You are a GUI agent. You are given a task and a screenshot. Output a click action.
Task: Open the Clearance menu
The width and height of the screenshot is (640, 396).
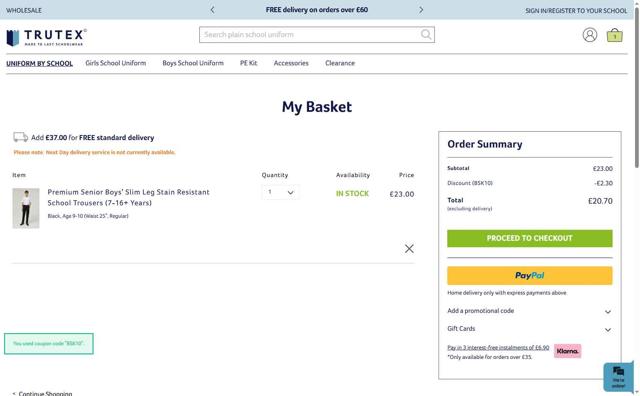(340, 63)
